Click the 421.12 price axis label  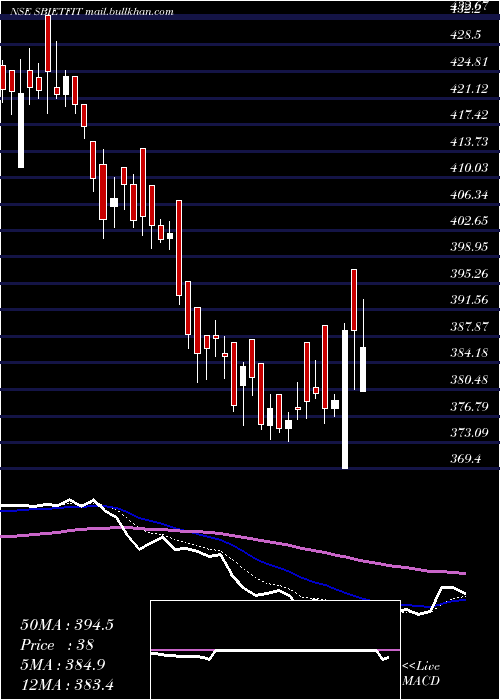pos(468,89)
